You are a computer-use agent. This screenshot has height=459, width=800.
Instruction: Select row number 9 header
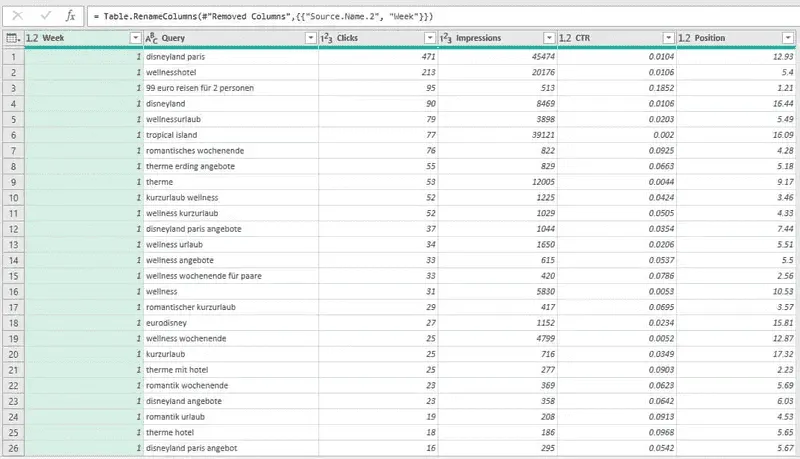12,182
